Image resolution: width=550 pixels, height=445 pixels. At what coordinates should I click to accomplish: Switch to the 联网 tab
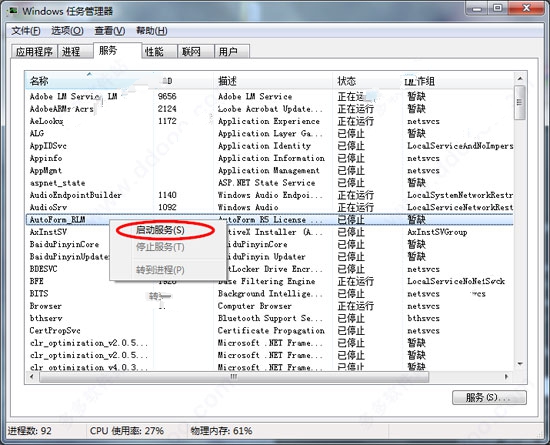(x=196, y=52)
